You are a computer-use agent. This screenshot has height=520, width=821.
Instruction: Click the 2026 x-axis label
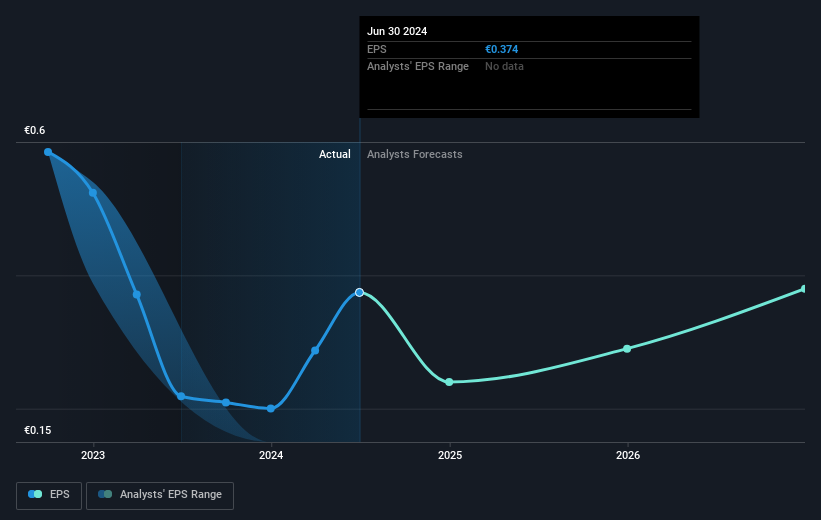pos(628,455)
